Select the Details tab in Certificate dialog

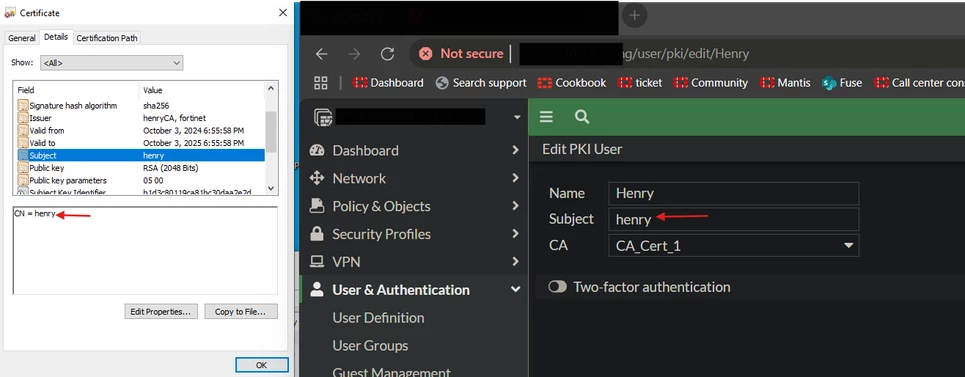(x=56, y=37)
